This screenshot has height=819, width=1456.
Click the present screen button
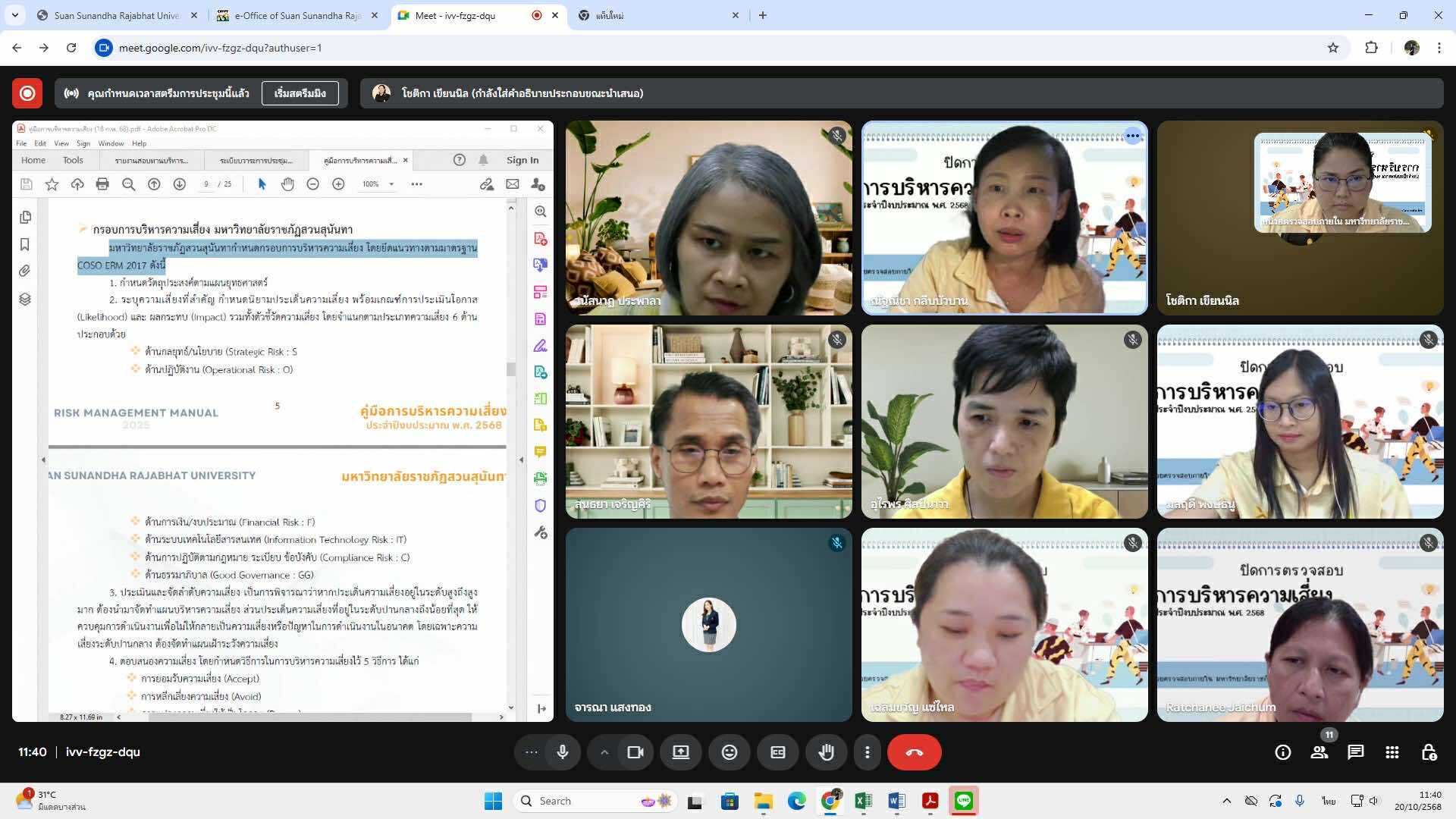(680, 752)
